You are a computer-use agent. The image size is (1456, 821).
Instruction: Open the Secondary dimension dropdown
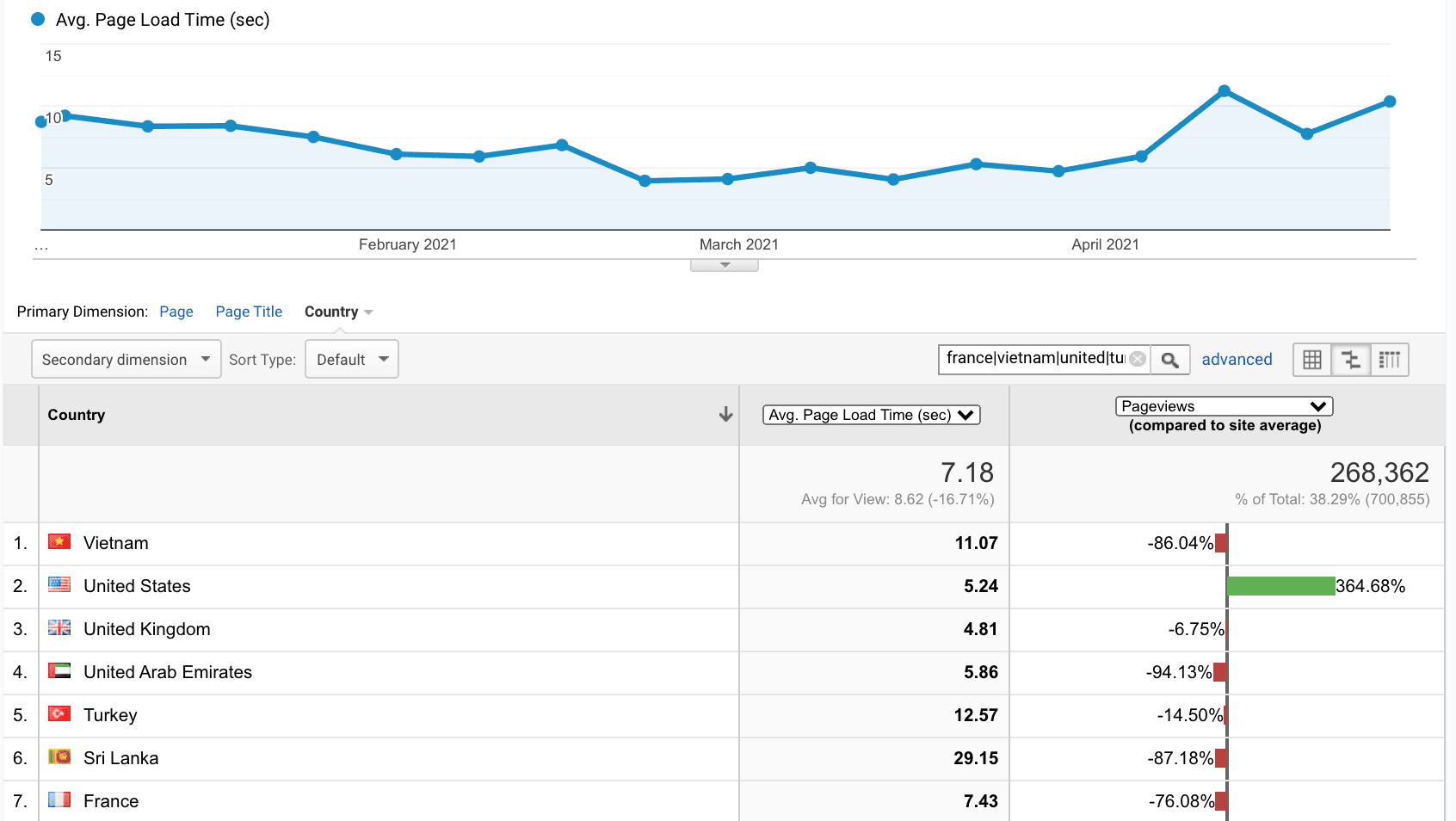tap(126, 360)
